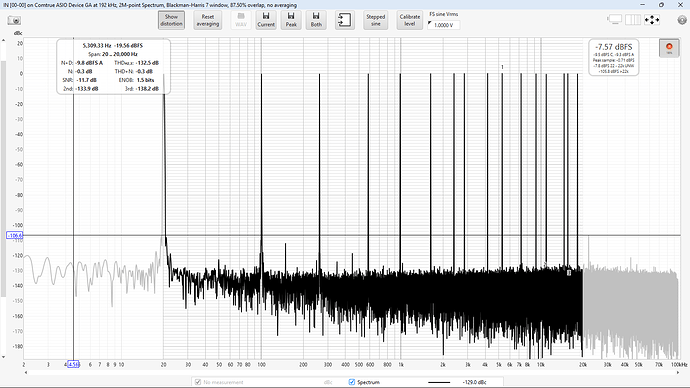Screen dimensions: 690x388
Task: Click the -129.0 dBc Spectrum value
Action: 475,382
